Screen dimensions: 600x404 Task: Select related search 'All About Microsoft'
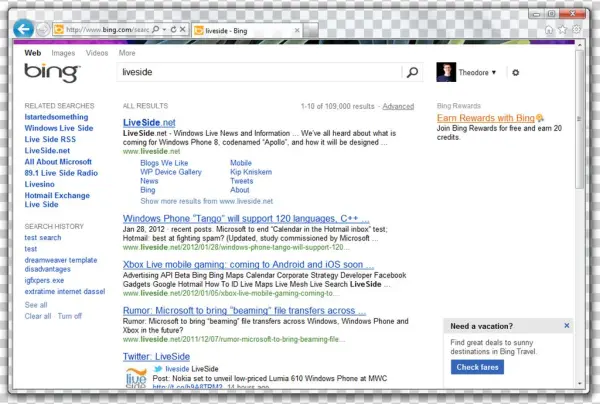point(58,162)
